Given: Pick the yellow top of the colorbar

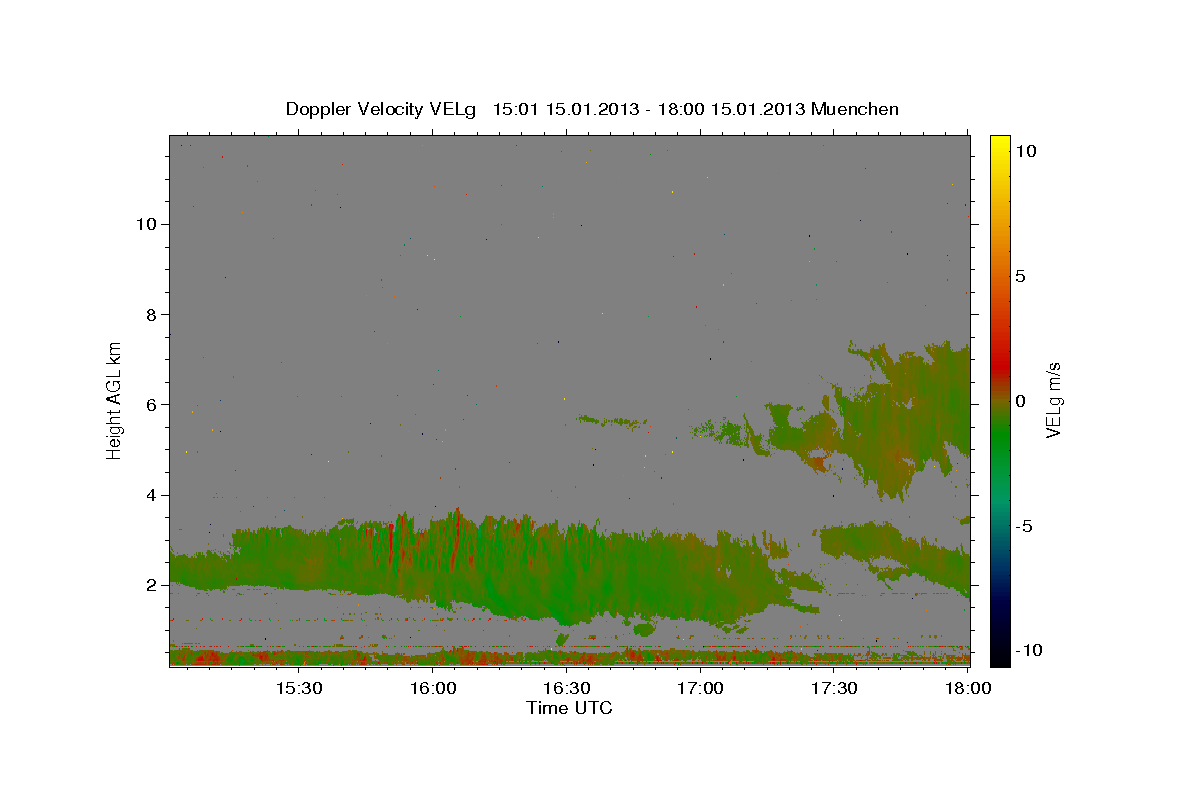Looking at the screenshot, I should pyautogui.click(x=999, y=142).
